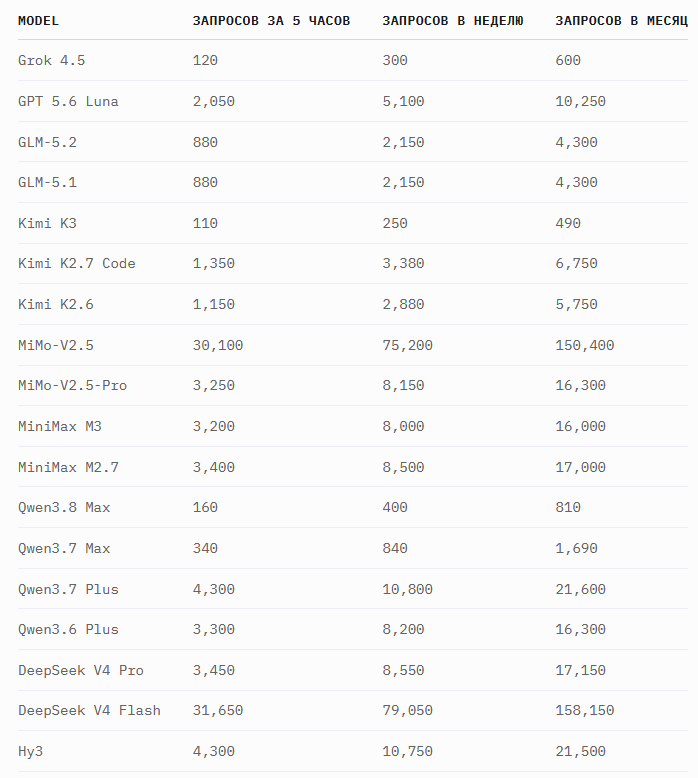698x778 pixels.
Task: Click the ЗАПРОСОВ ЗА 5 ЧАСОВ header
Action: (x=271, y=21)
